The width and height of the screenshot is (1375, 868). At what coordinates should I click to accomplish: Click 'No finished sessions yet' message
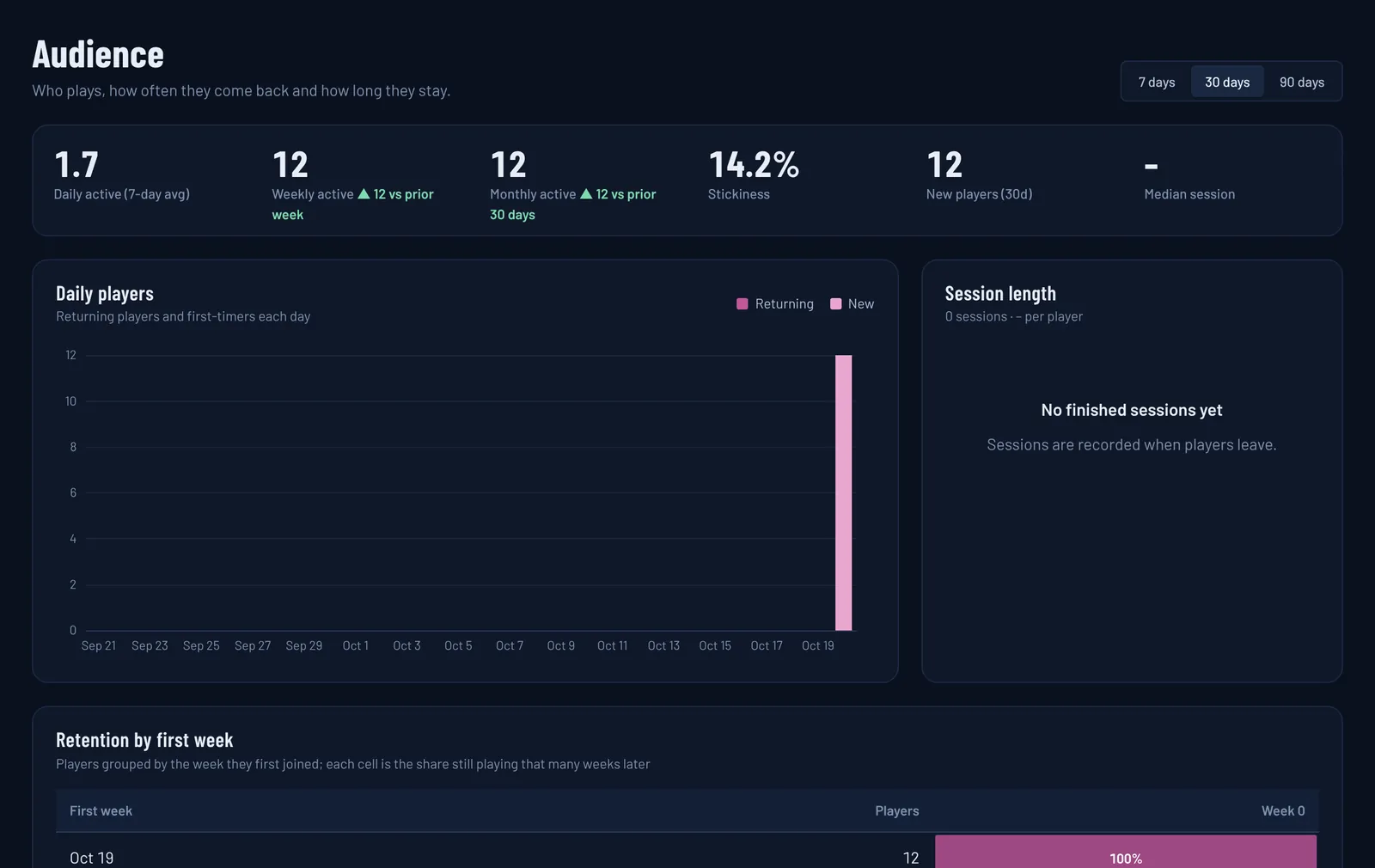(1132, 411)
